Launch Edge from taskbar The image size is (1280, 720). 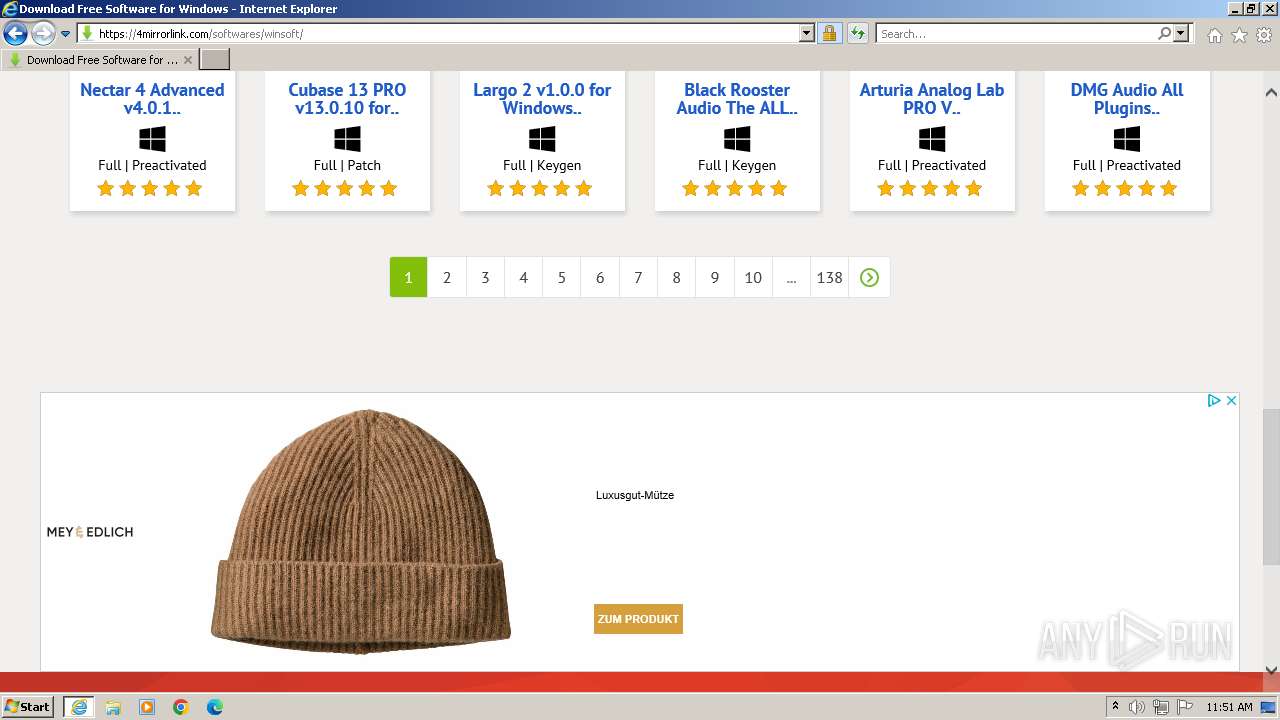tap(215, 707)
